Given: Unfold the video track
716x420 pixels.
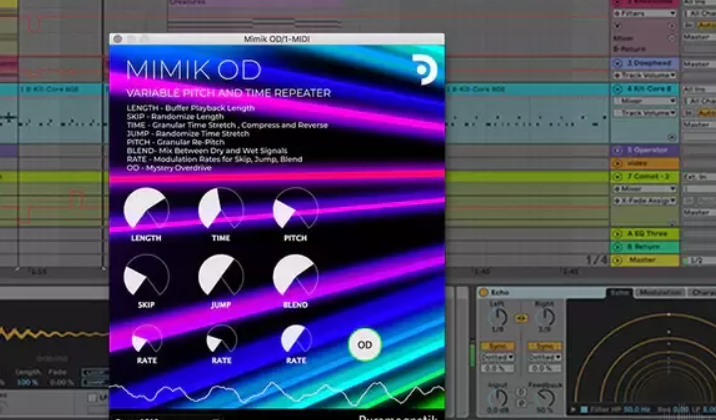Looking at the screenshot, I should (x=617, y=163).
